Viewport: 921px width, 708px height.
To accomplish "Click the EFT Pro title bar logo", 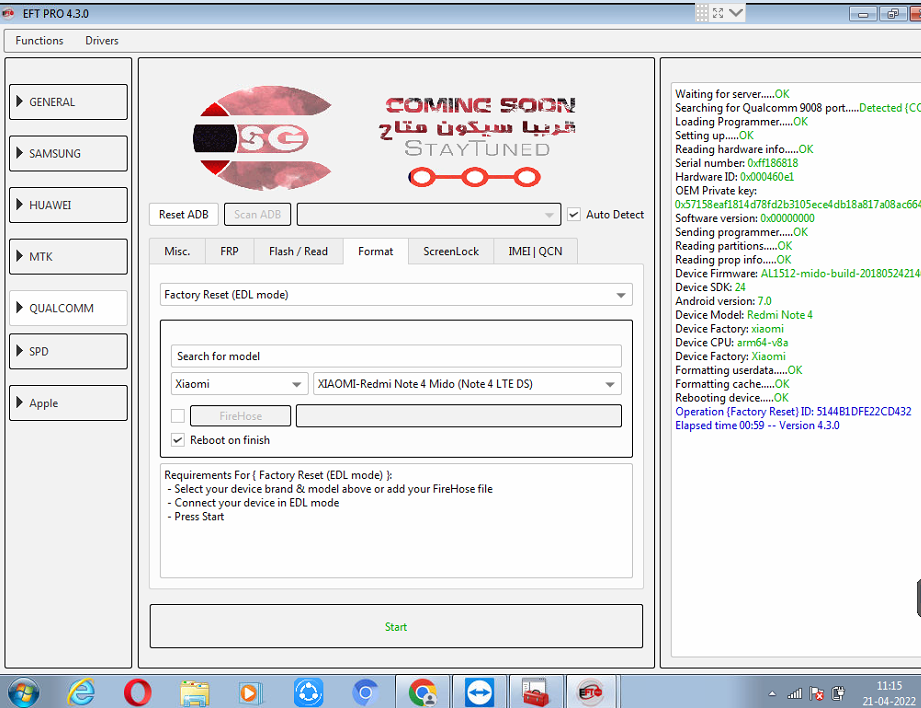I will pos(8,14).
